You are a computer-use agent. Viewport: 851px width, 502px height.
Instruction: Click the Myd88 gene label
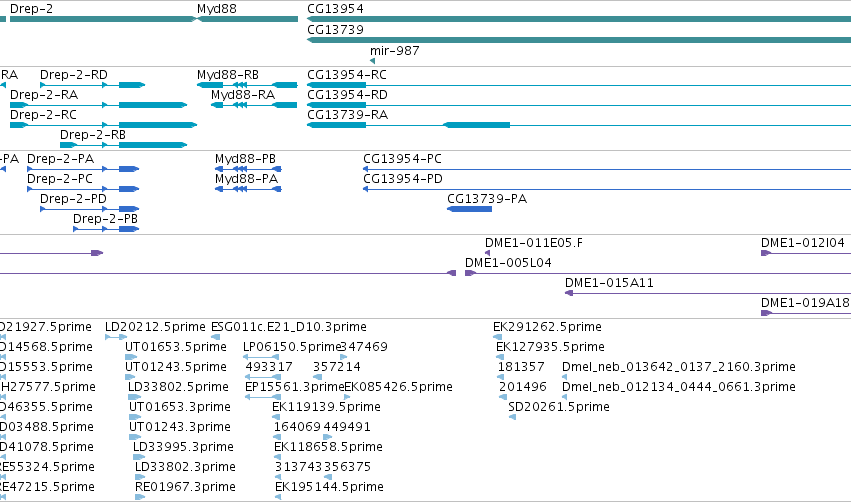(217, 9)
